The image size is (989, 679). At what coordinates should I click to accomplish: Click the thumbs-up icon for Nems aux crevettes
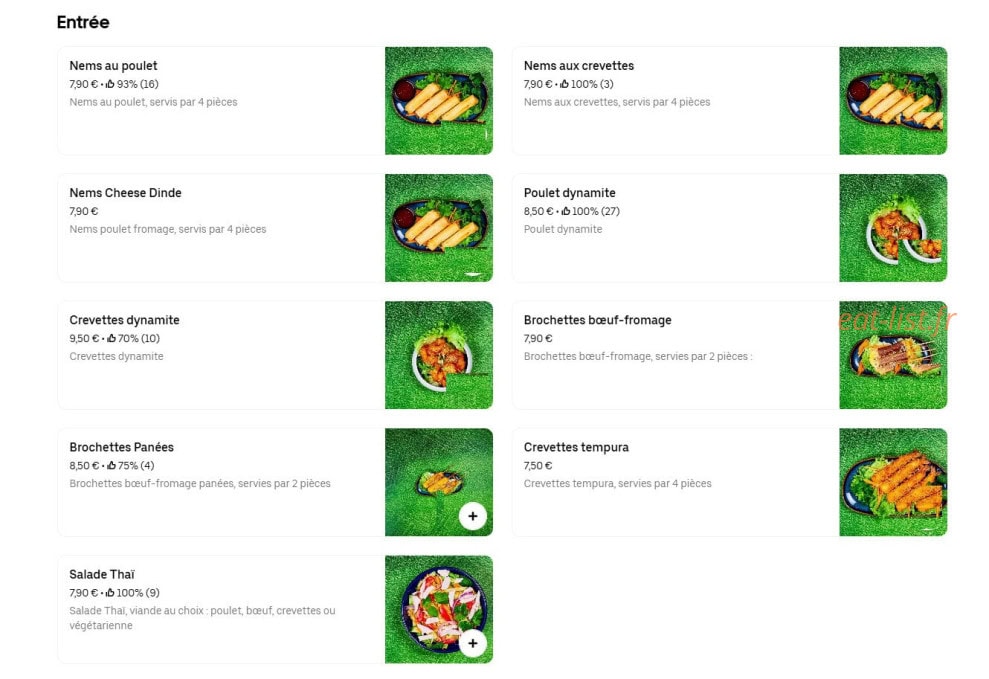(x=565, y=84)
